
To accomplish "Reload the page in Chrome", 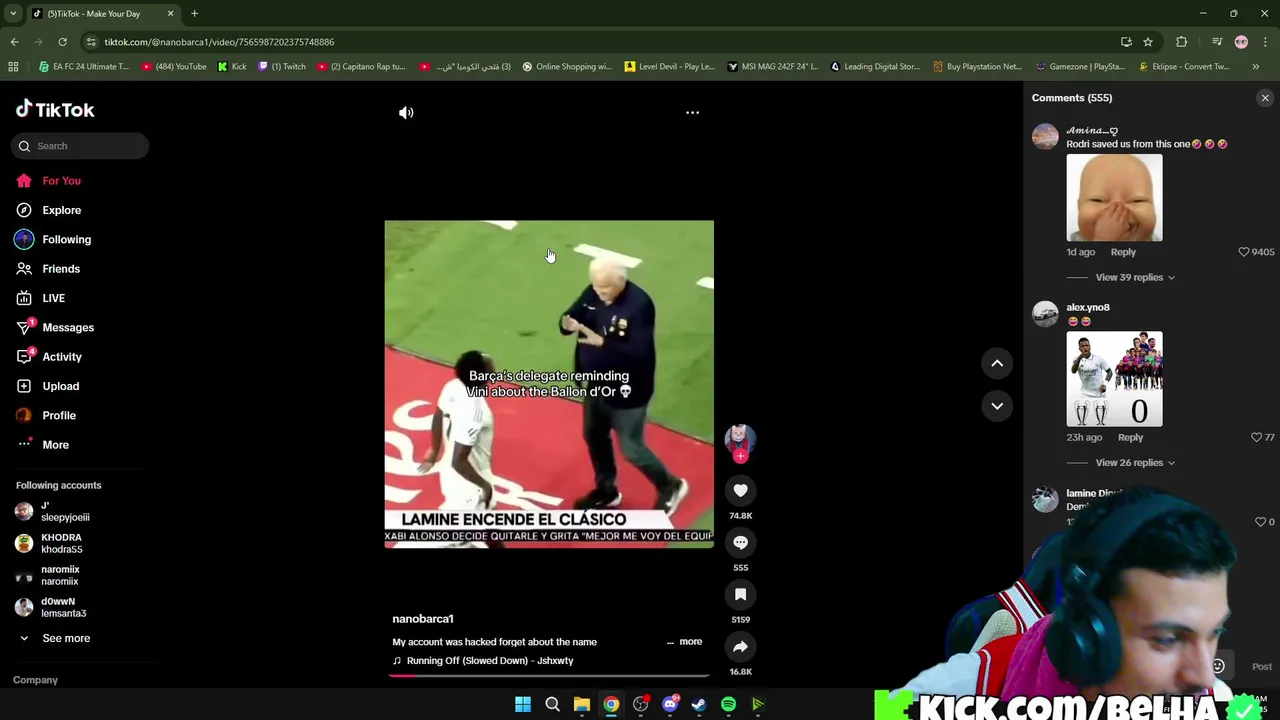I will click(x=62, y=42).
